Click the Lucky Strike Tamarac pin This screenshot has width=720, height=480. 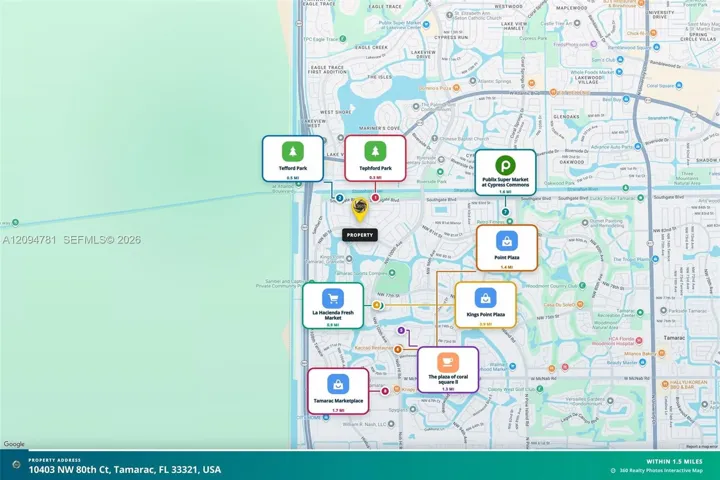click(640, 198)
